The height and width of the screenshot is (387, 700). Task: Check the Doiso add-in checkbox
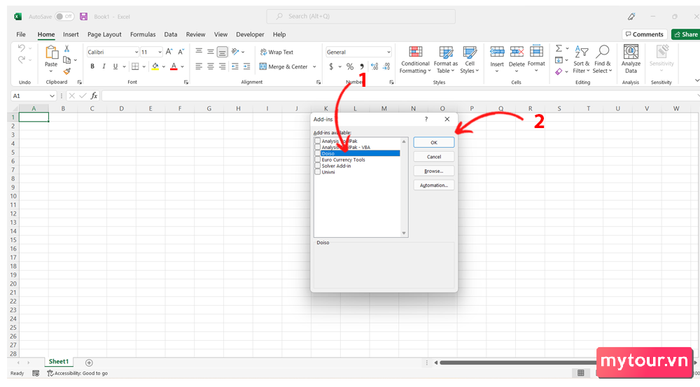[317, 153]
